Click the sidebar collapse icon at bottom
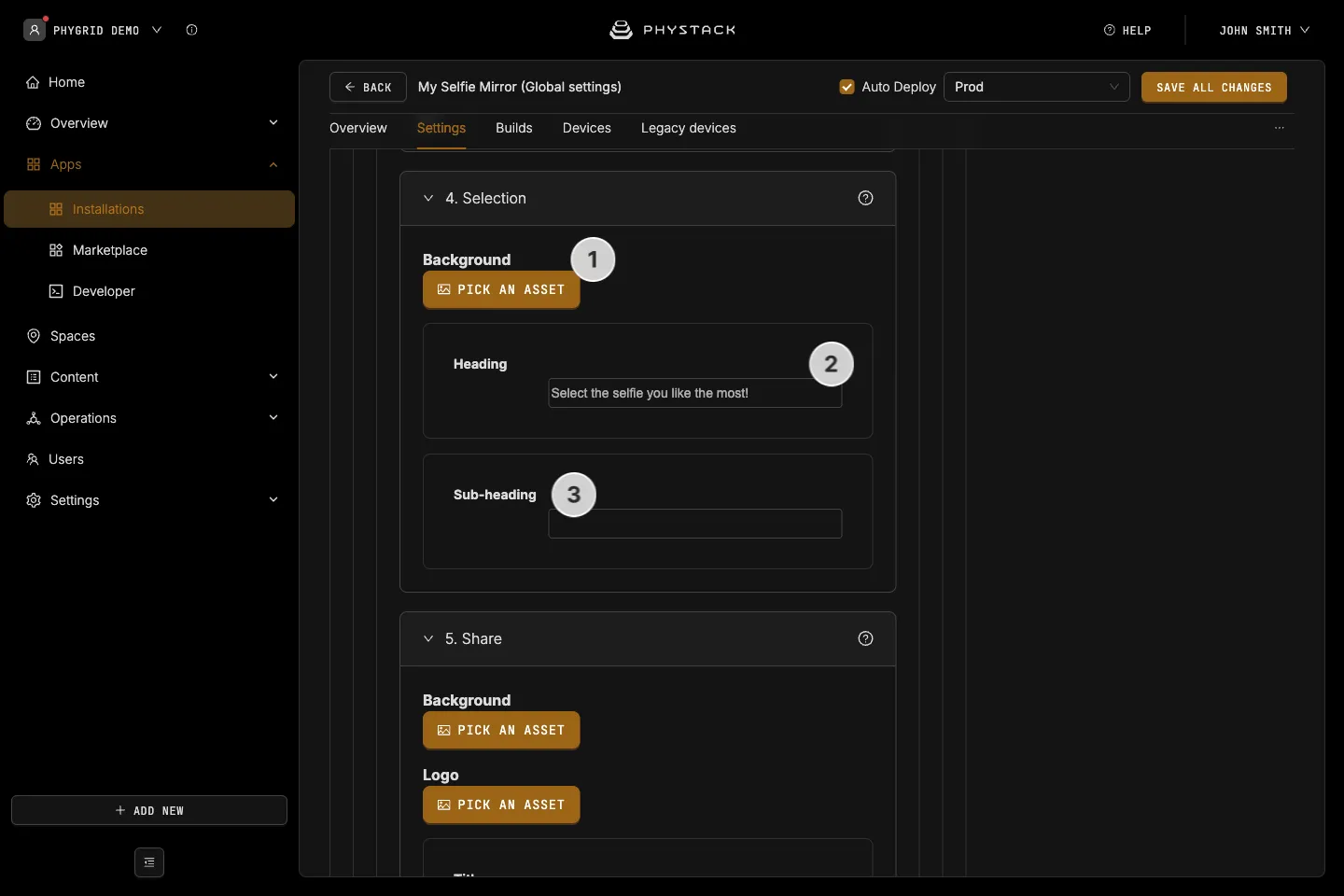The height and width of the screenshot is (896, 1344). coord(149,862)
